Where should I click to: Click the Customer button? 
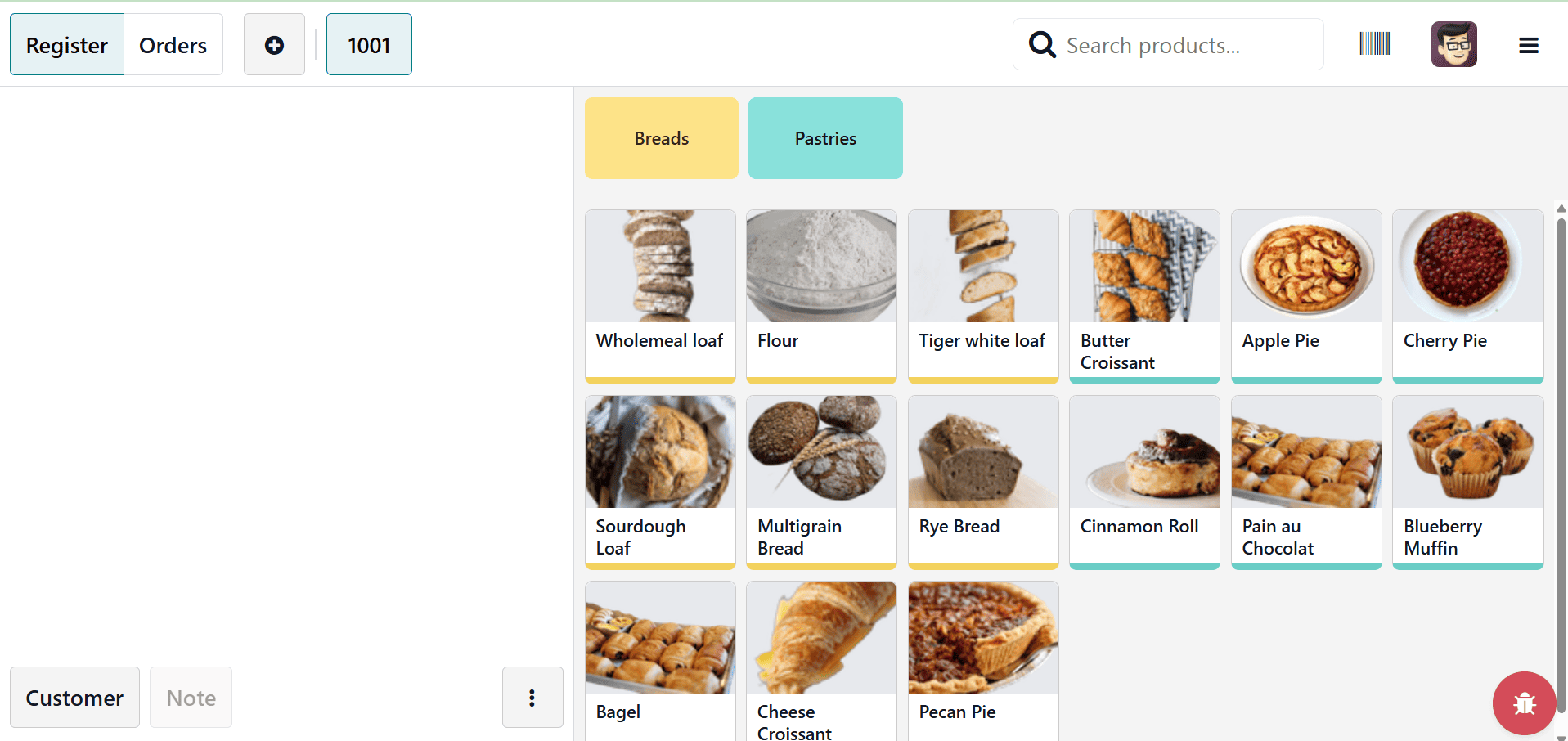coord(74,697)
